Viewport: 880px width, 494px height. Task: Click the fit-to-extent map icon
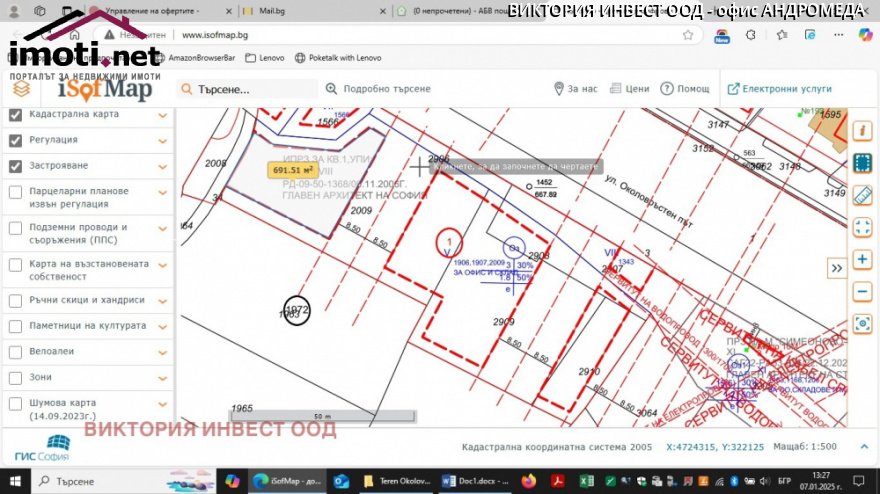[x=862, y=227]
